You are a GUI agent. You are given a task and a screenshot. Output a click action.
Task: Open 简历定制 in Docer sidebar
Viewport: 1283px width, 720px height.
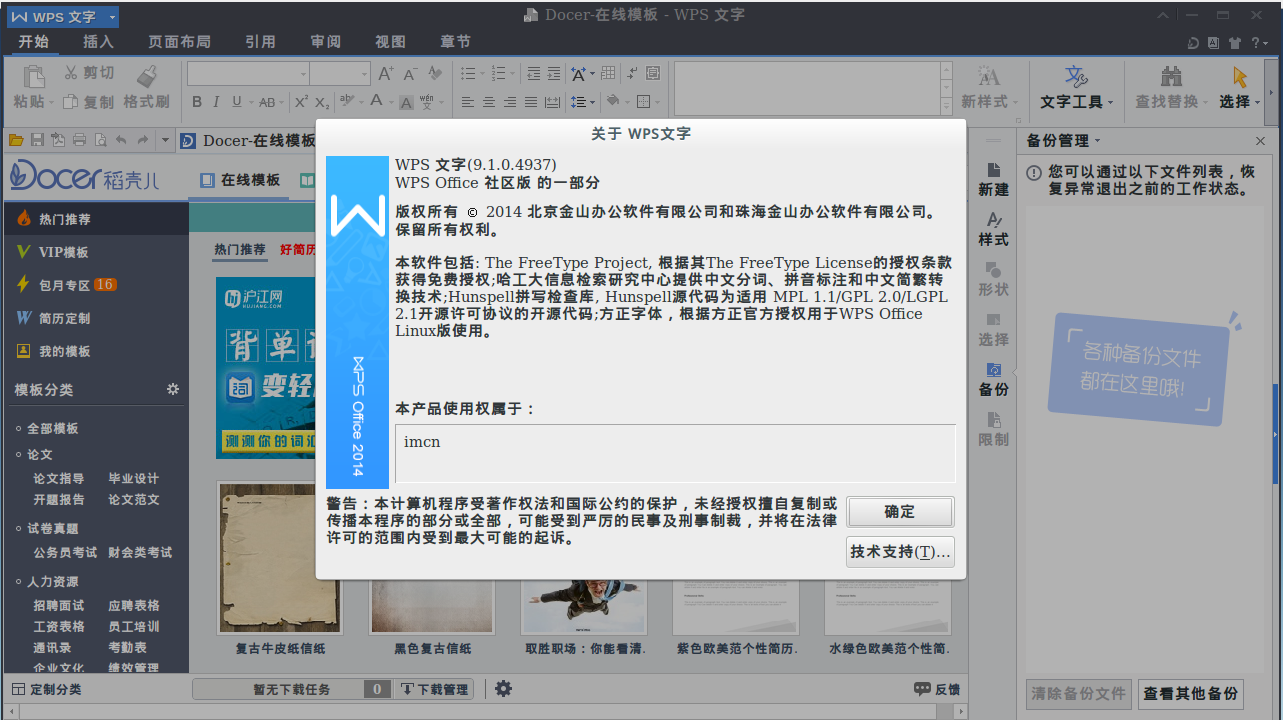pyautogui.click(x=95, y=318)
